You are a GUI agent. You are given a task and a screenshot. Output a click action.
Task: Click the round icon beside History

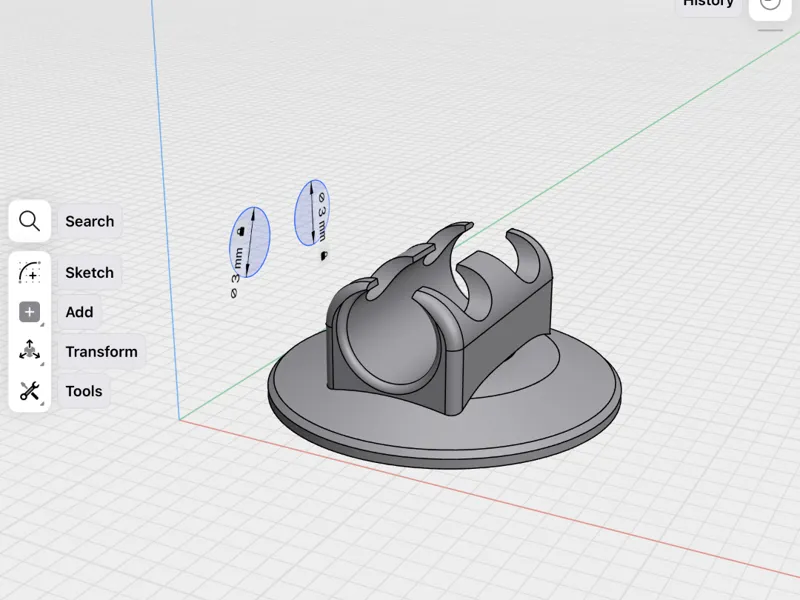(770, 6)
